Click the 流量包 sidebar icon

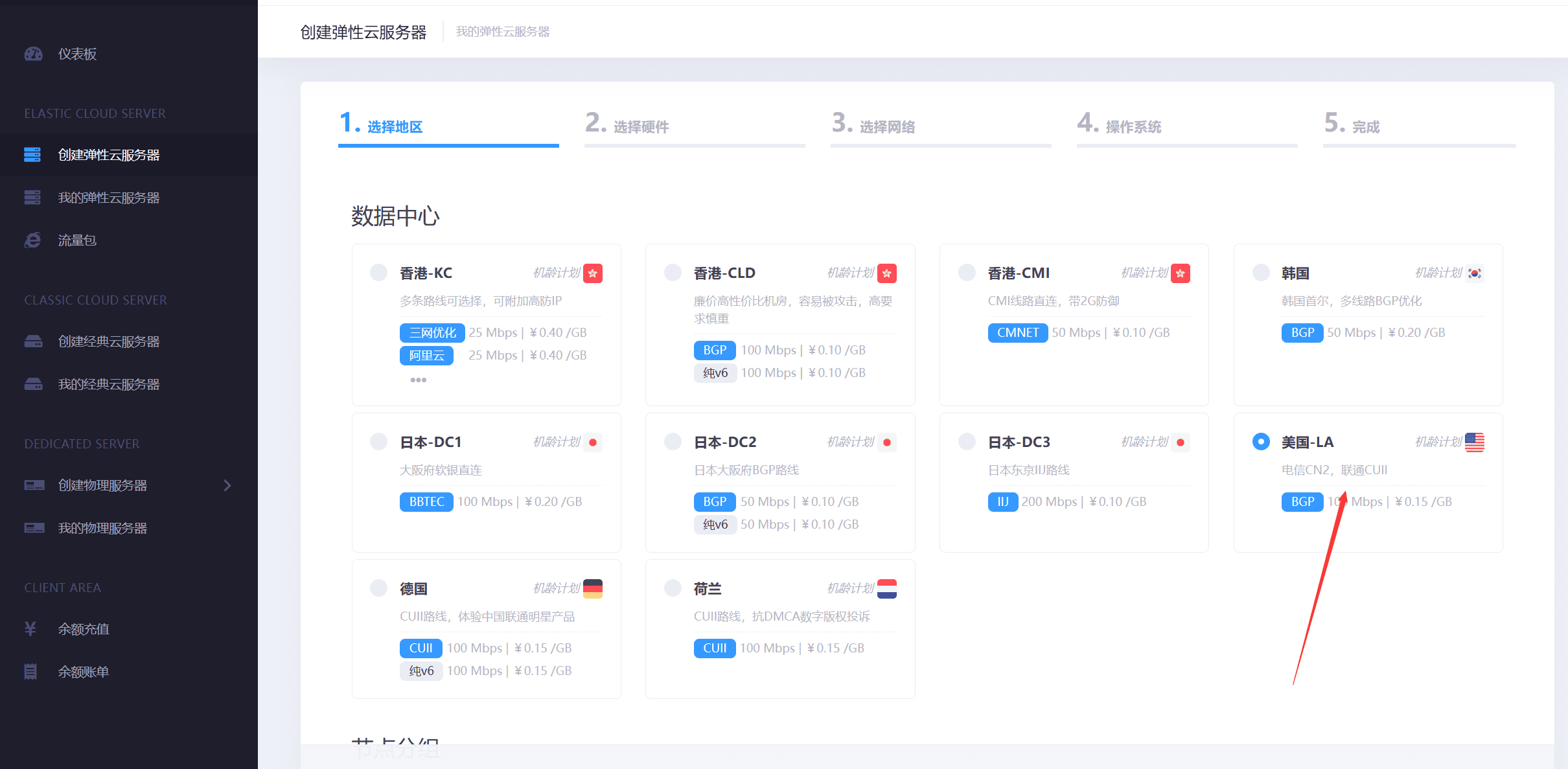[x=32, y=240]
